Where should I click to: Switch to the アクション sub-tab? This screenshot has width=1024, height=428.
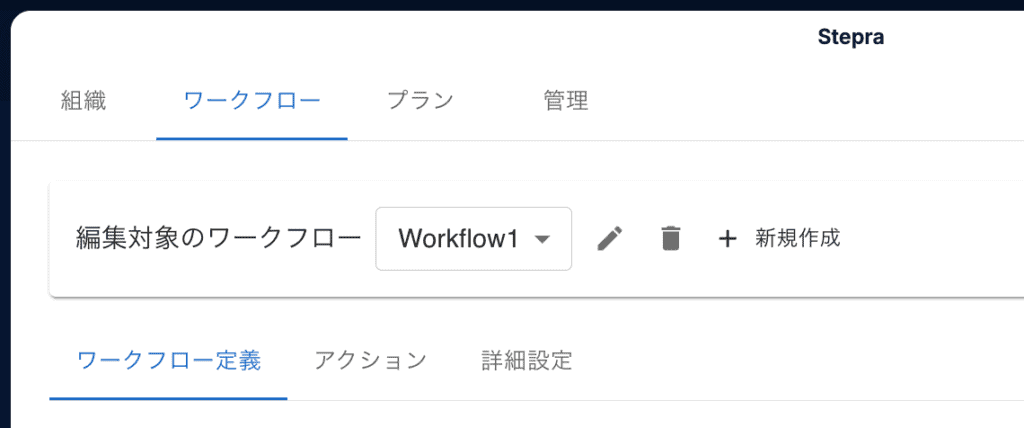pos(370,361)
